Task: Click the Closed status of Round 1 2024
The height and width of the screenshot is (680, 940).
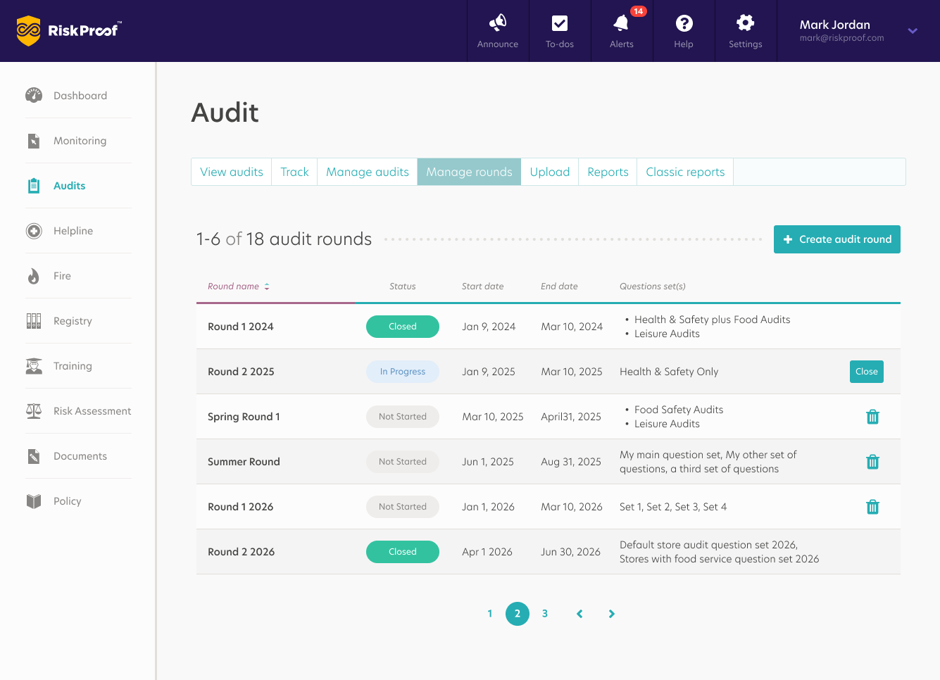Action: tap(402, 327)
